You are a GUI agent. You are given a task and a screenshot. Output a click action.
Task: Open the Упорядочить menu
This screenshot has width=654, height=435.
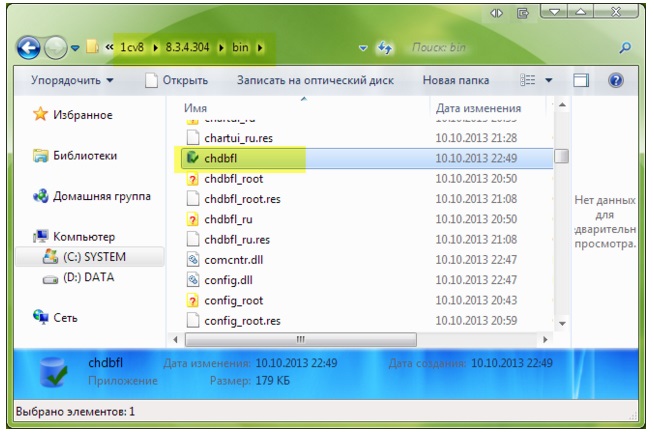coord(72,80)
